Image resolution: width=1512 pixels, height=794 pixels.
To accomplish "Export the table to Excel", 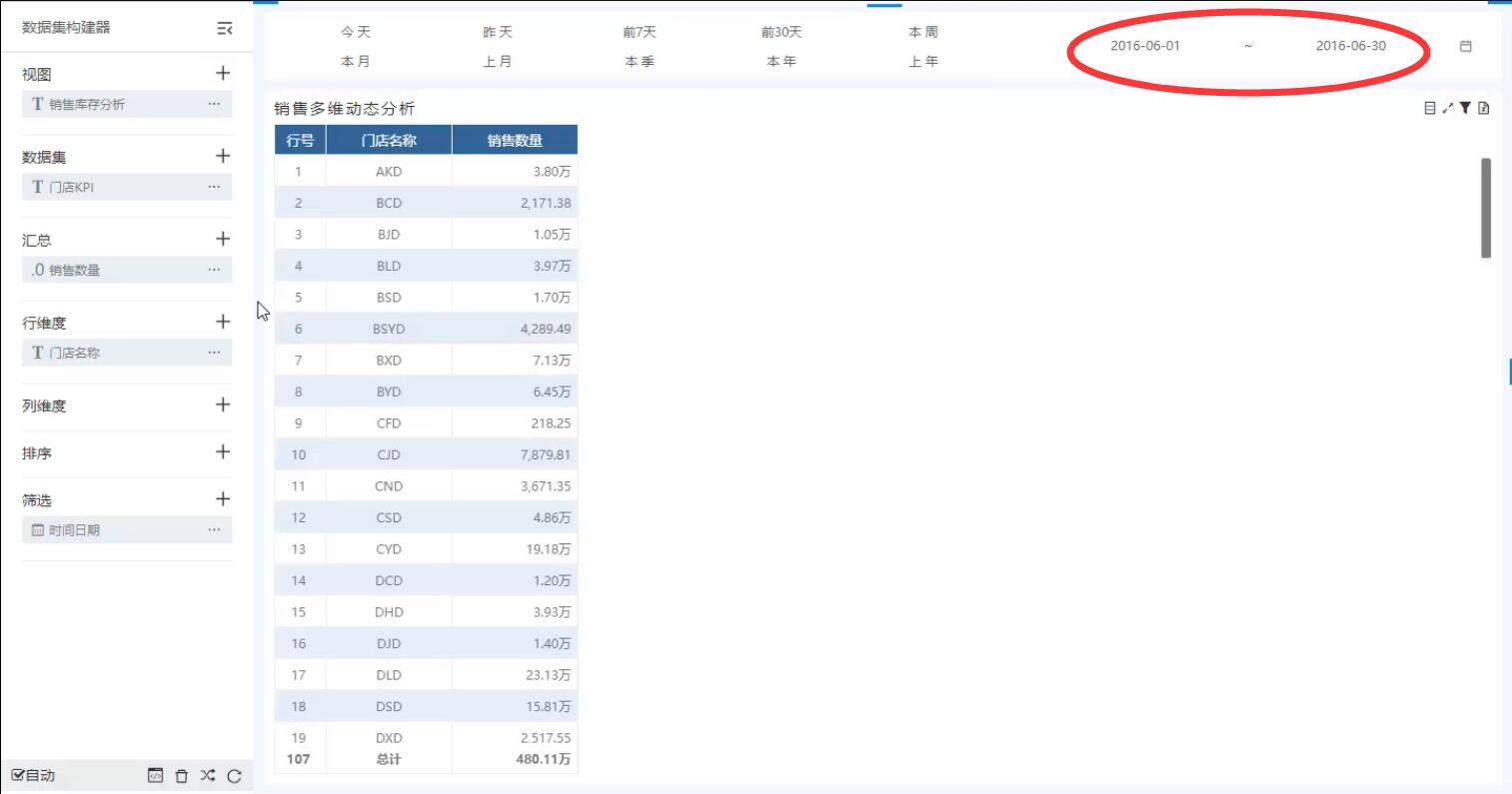I will [1483, 108].
